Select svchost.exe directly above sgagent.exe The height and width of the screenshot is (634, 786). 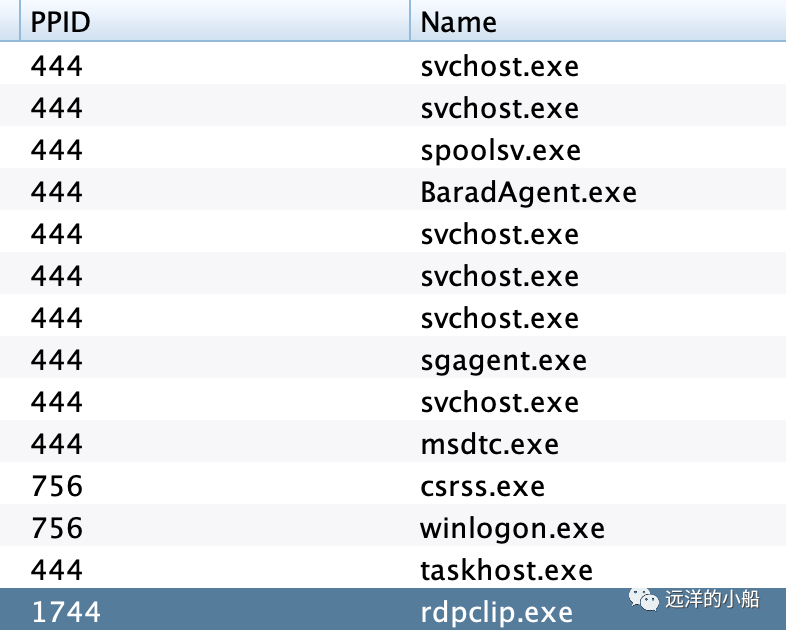click(x=499, y=319)
